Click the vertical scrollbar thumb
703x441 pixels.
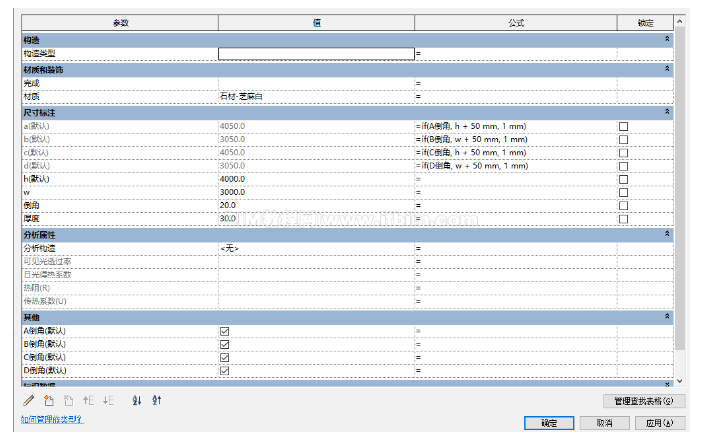tap(680, 188)
